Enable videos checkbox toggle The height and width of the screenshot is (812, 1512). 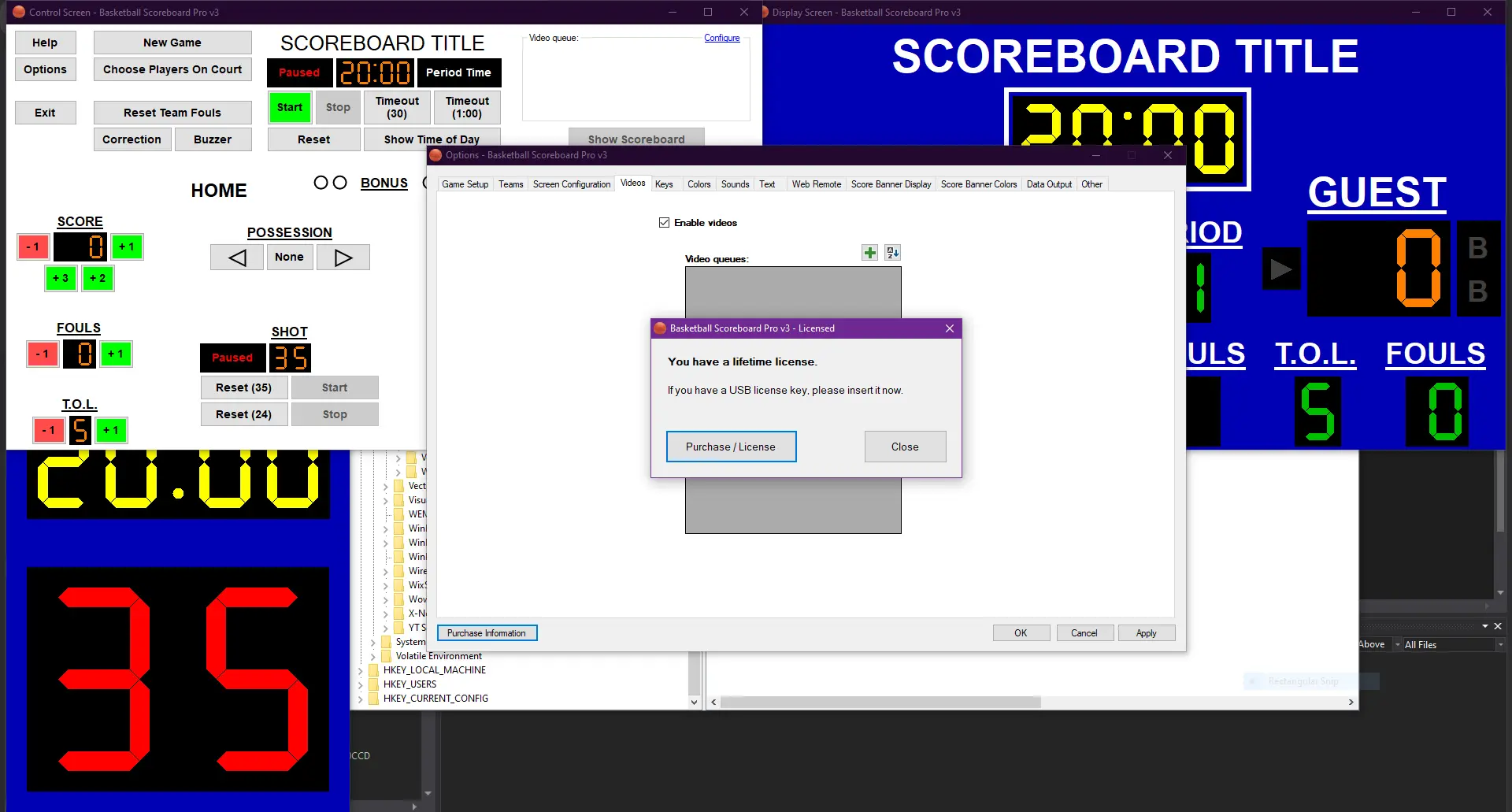(x=665, y=223)
